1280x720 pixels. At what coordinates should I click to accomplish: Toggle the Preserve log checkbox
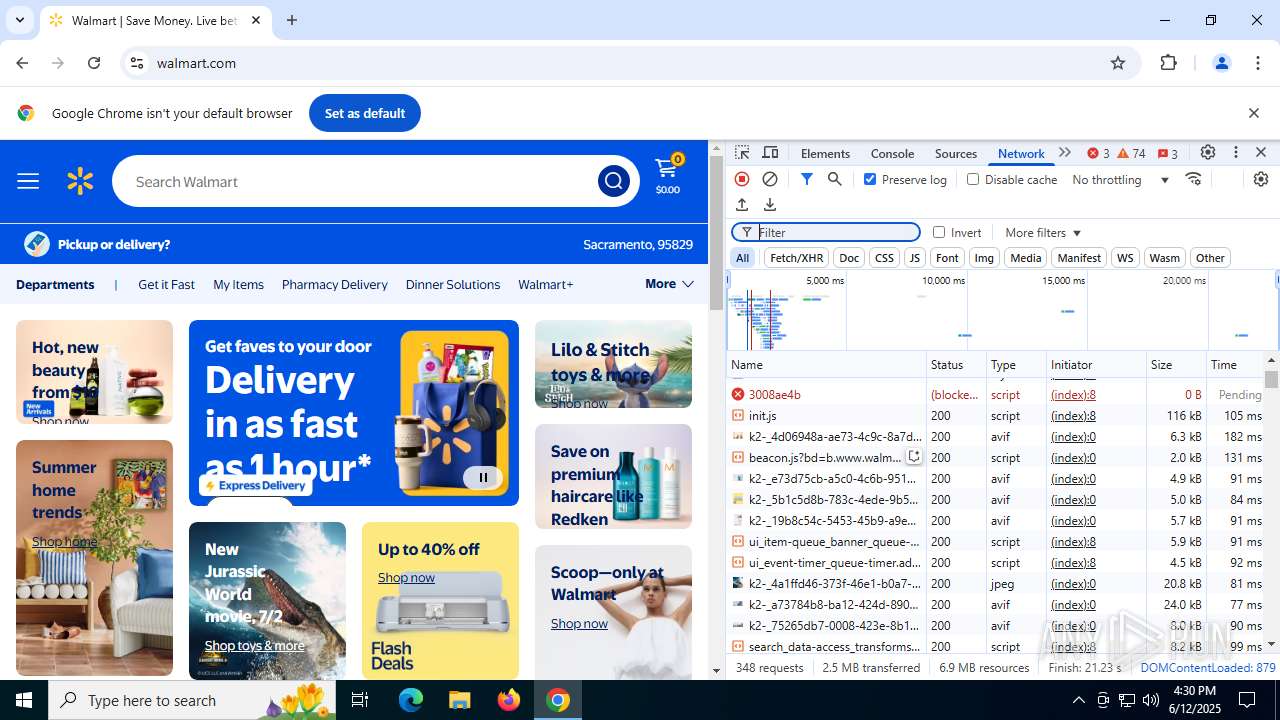pos(870,179)
